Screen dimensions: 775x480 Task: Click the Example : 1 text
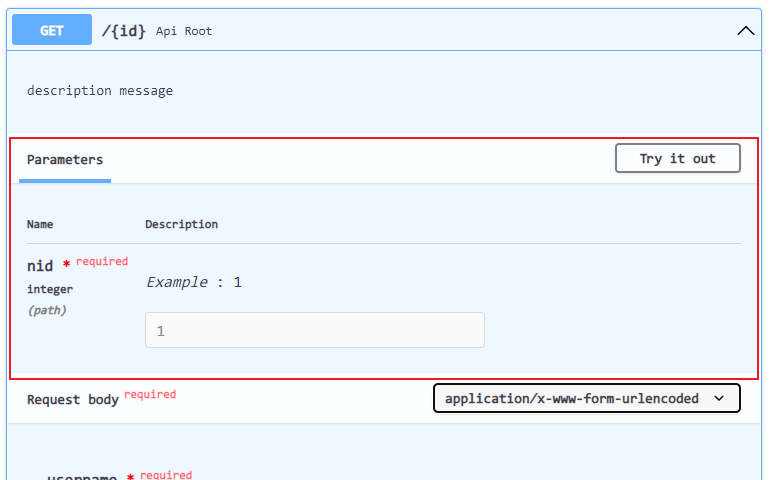coord(194,282)
